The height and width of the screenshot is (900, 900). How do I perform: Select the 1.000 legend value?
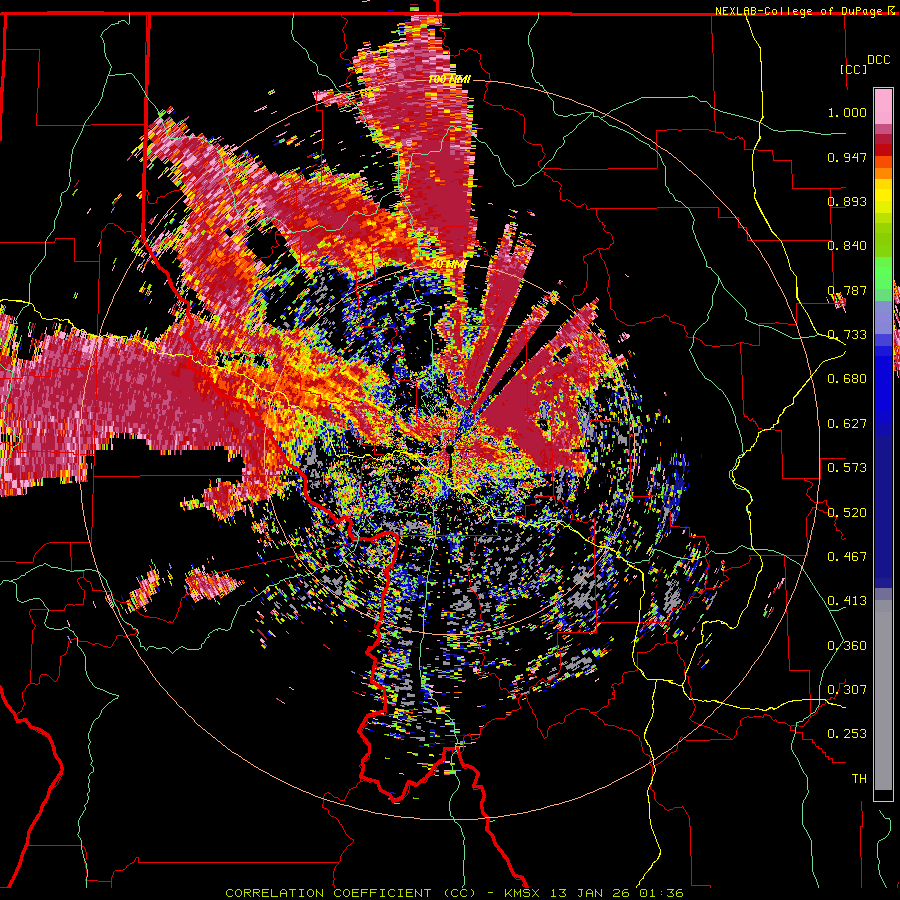click(847, 112)
